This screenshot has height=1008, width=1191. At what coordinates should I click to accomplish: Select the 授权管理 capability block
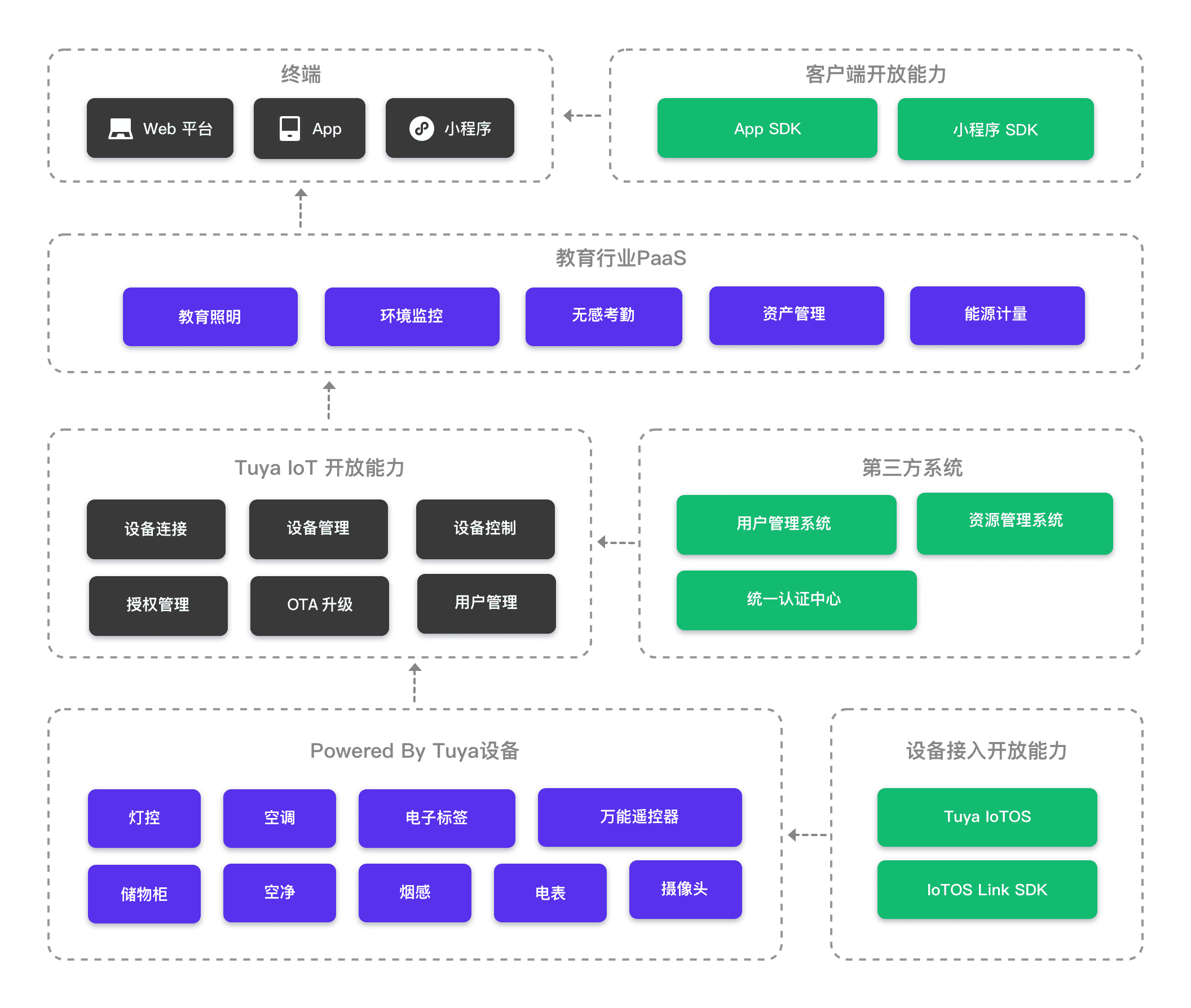158,605
